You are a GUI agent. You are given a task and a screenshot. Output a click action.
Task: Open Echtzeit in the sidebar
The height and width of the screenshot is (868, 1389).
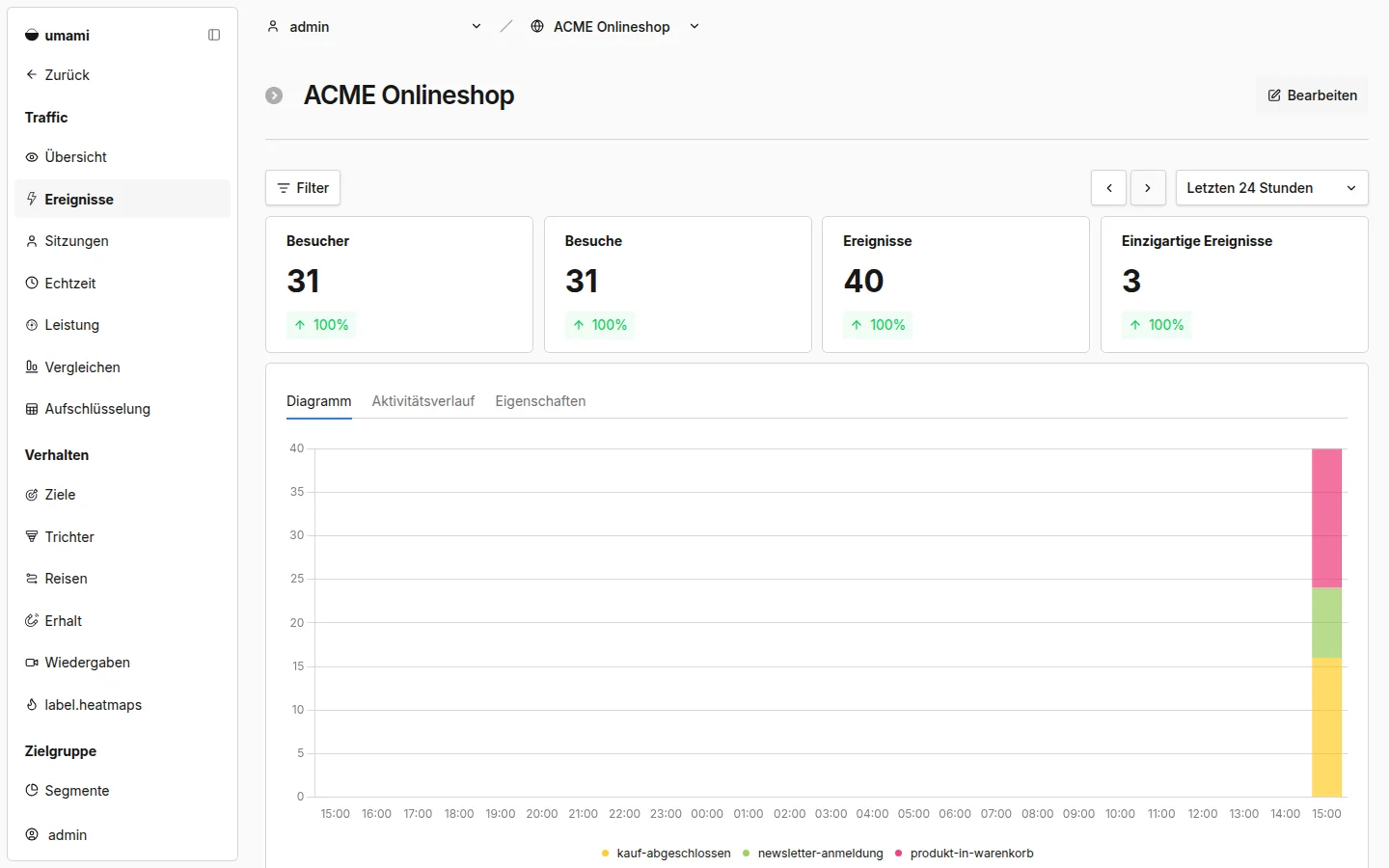pyautogui.click(x=123, y=284)
